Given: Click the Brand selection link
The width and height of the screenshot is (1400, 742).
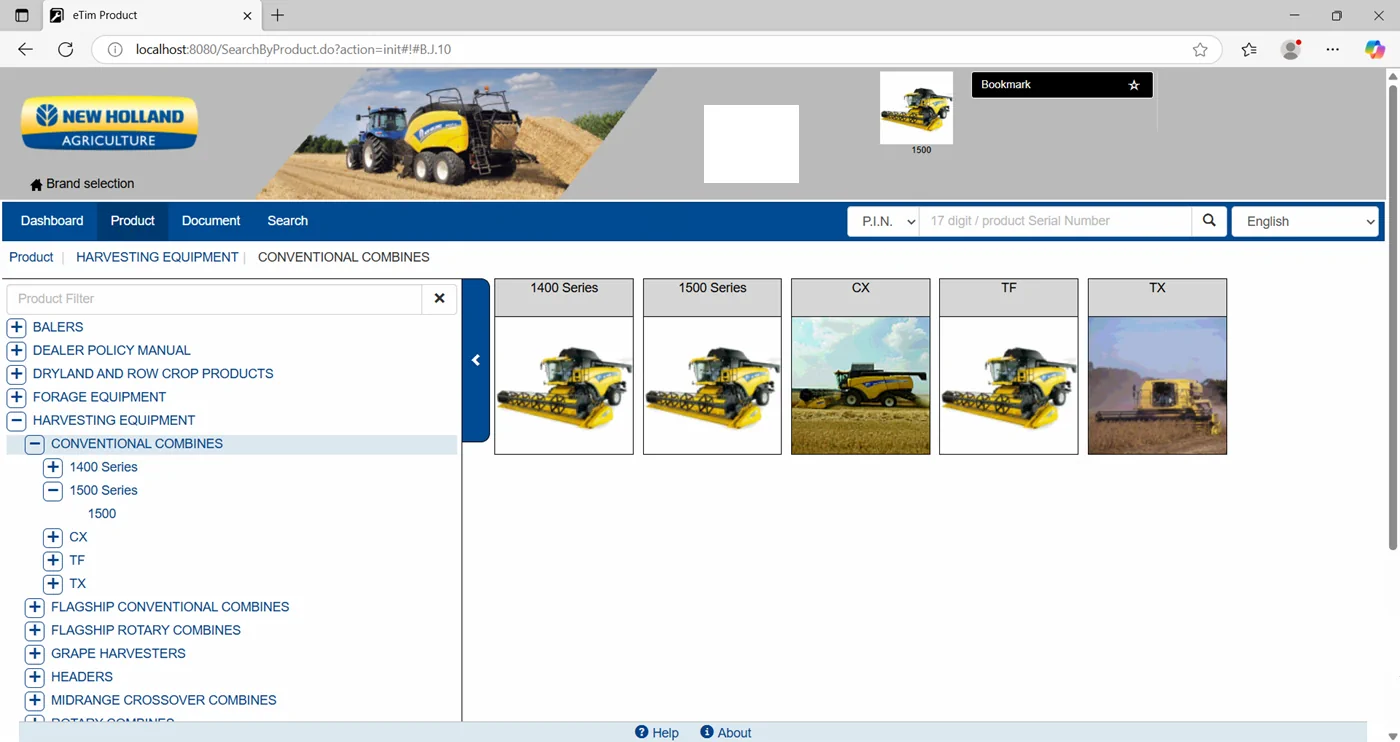Looking at the screenshot, I should point(90,184).
